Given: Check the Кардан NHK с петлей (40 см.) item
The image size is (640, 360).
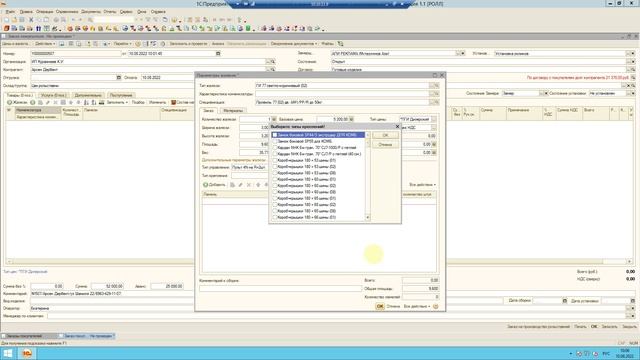Looking at the screenshot, I should pyautogui.click(x=275, y=154).
